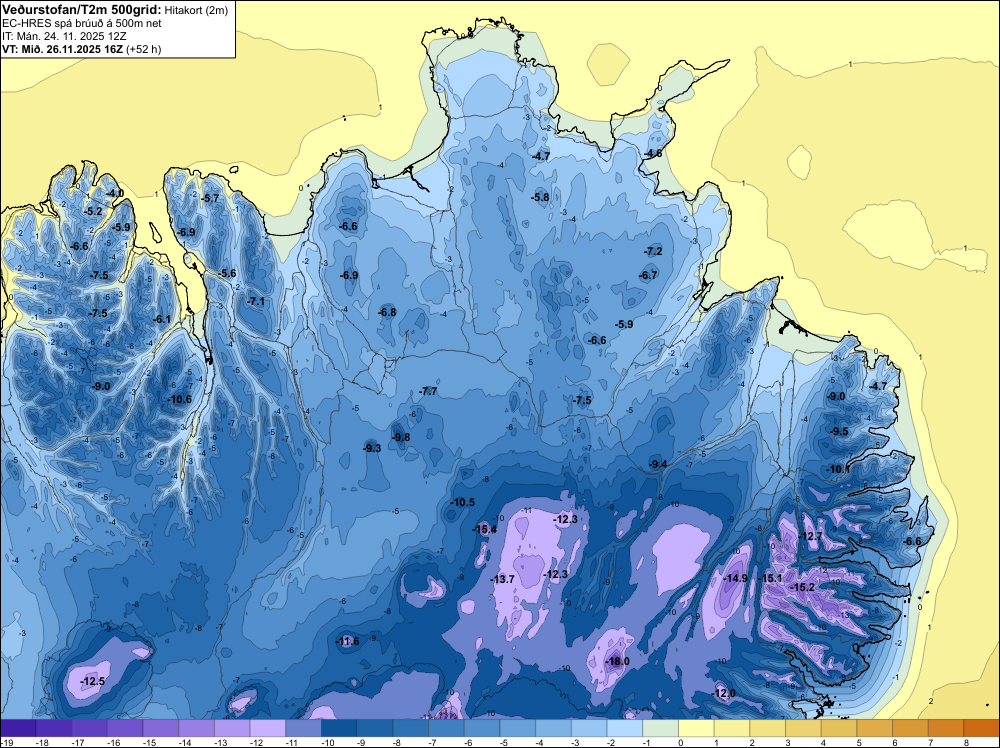Click the -6.7 temperature label
Viewport: 1000px width, 748px height.
coord(648,275)
